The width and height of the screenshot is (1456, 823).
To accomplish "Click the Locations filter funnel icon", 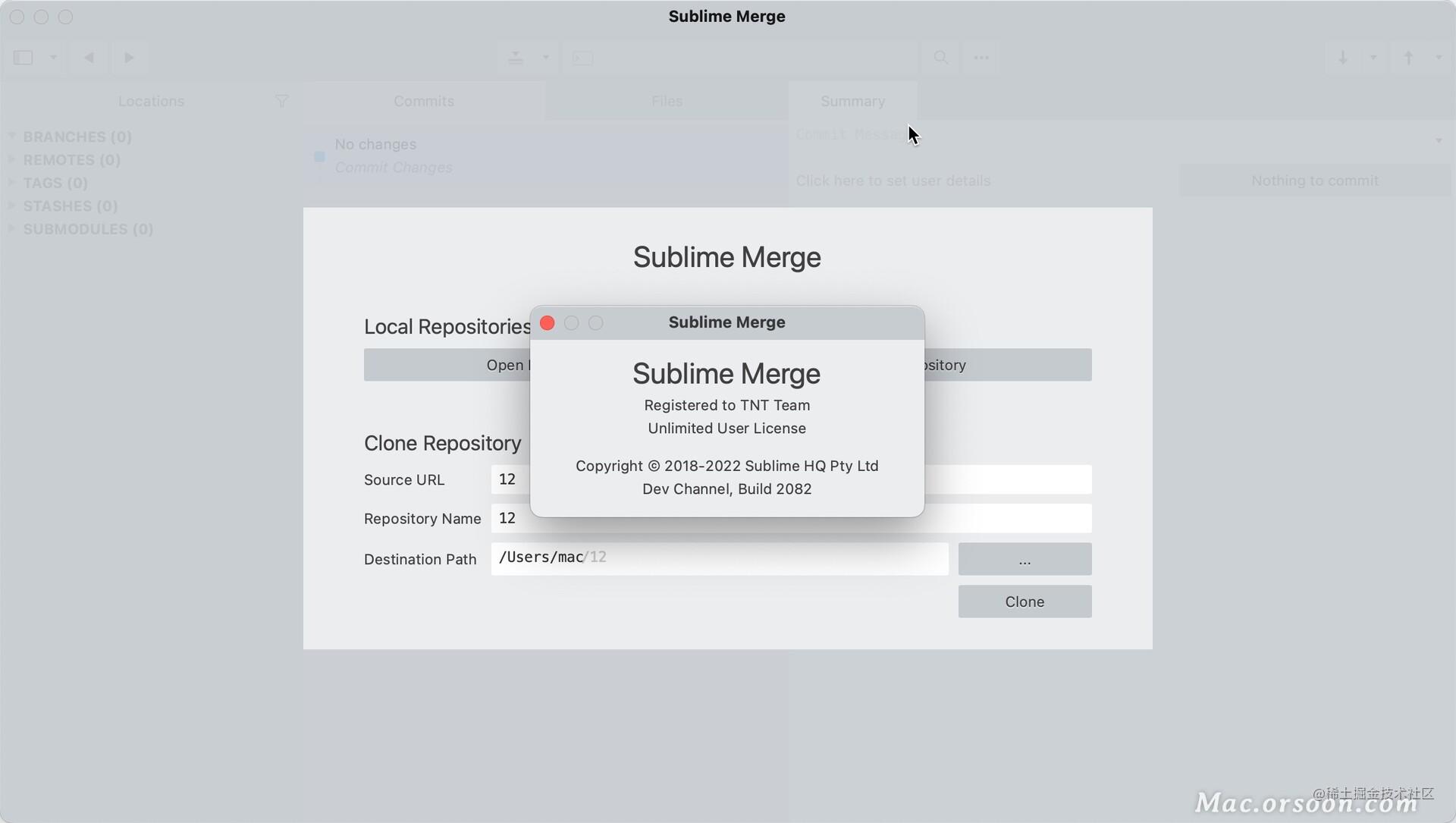I will [x=281, y=101].
